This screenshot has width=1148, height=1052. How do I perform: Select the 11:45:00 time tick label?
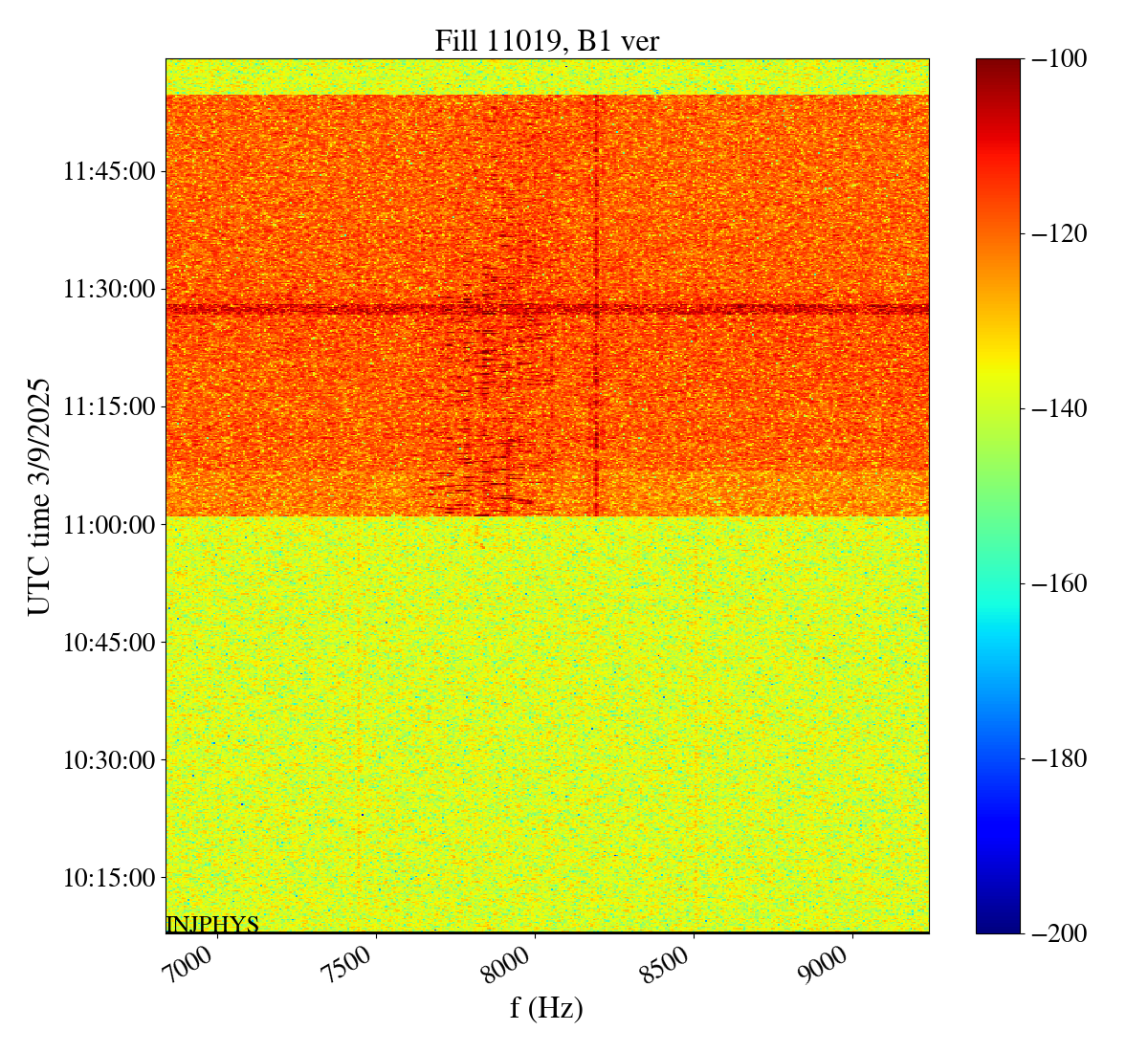(x=108, y=172)
